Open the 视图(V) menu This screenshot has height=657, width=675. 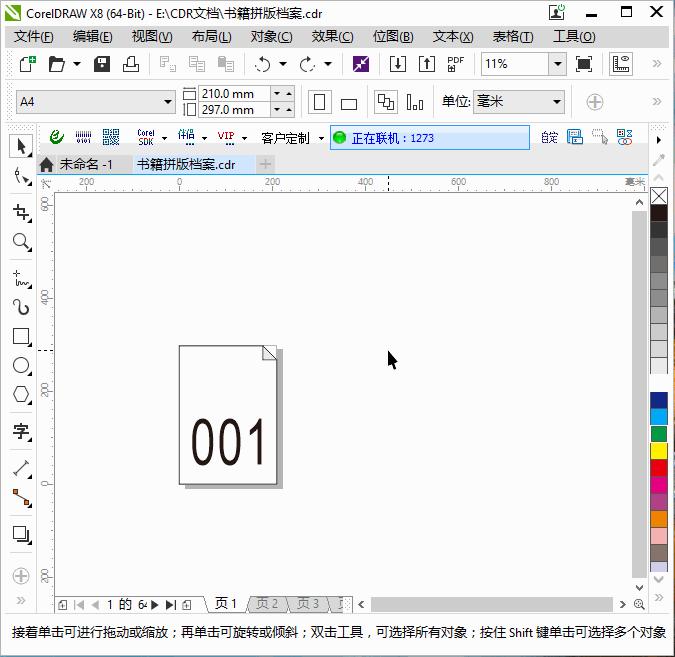coord(152,37)
